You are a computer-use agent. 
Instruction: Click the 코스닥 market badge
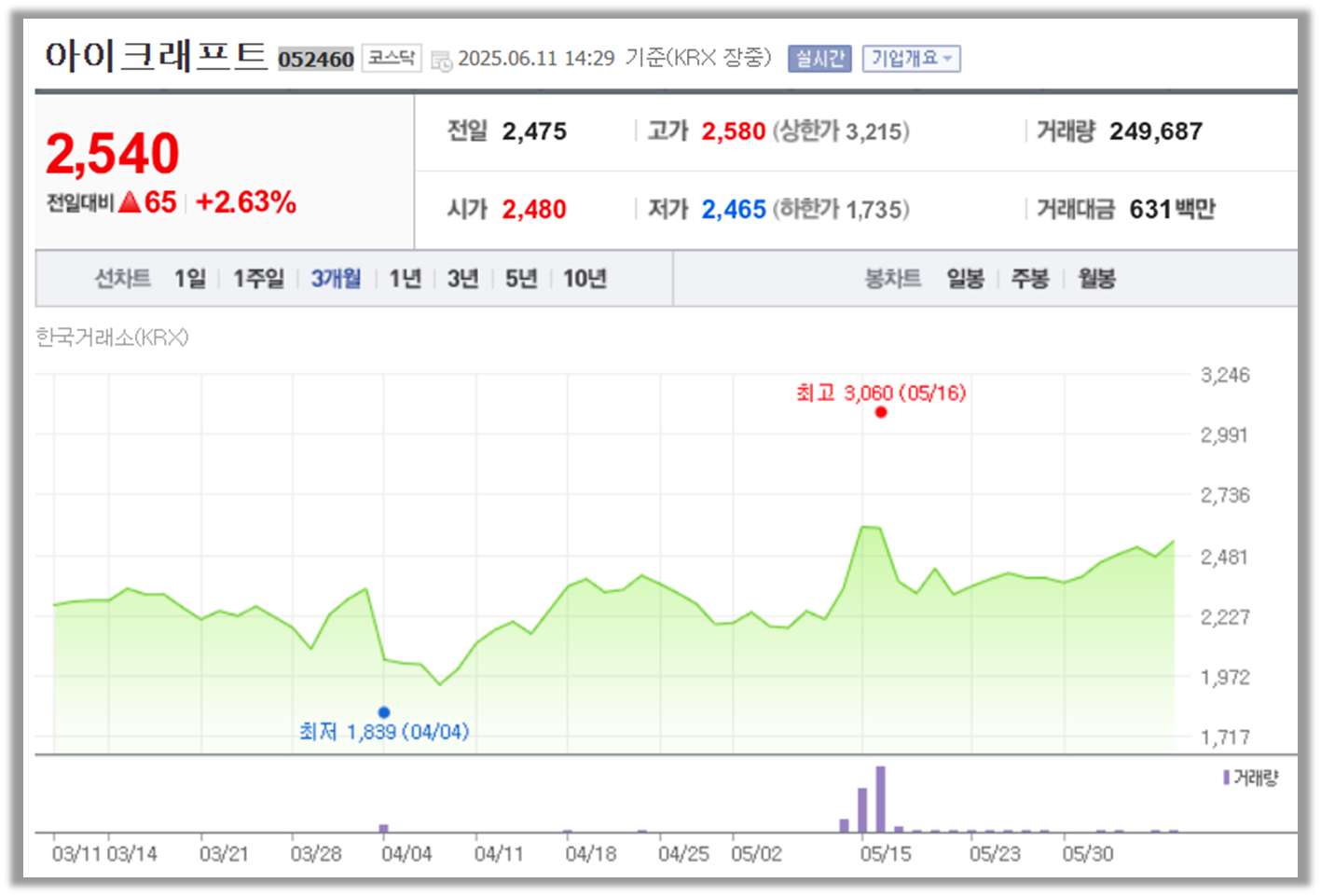point(392,58)
